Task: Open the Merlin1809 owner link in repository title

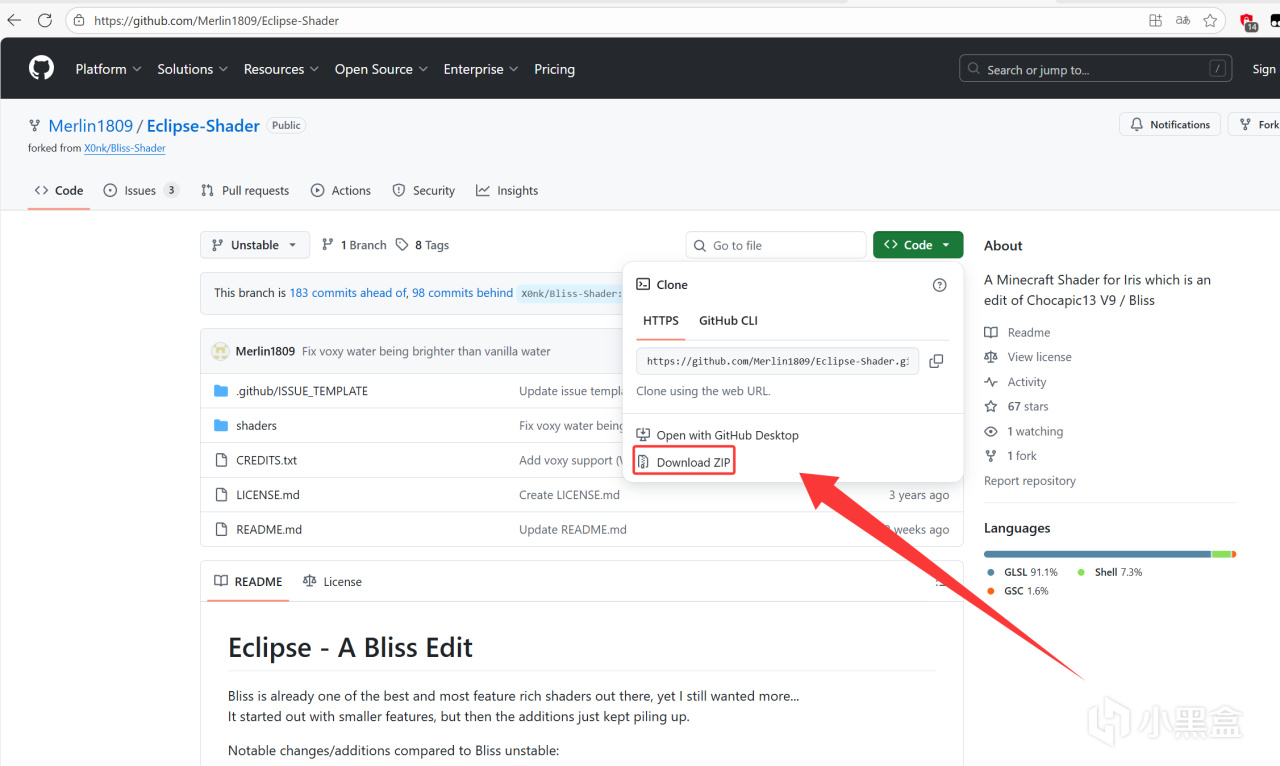Action: pyautogui.click(x=90, y=125)
